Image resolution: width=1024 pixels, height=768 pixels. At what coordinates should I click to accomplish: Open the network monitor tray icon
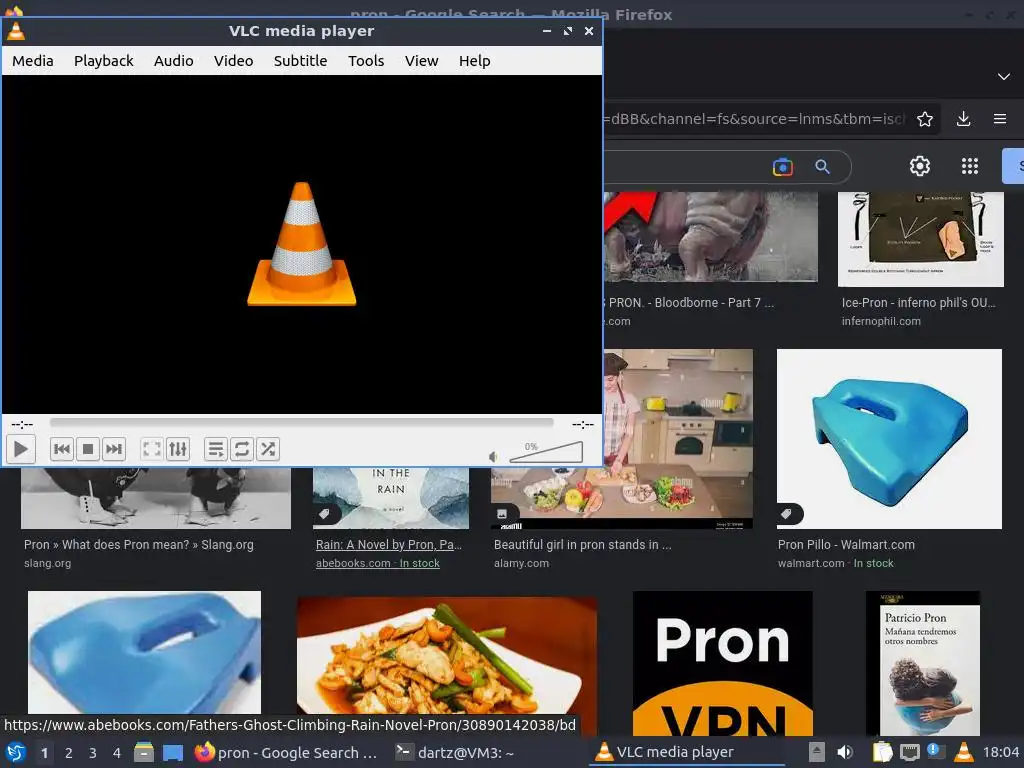[909, 753]
